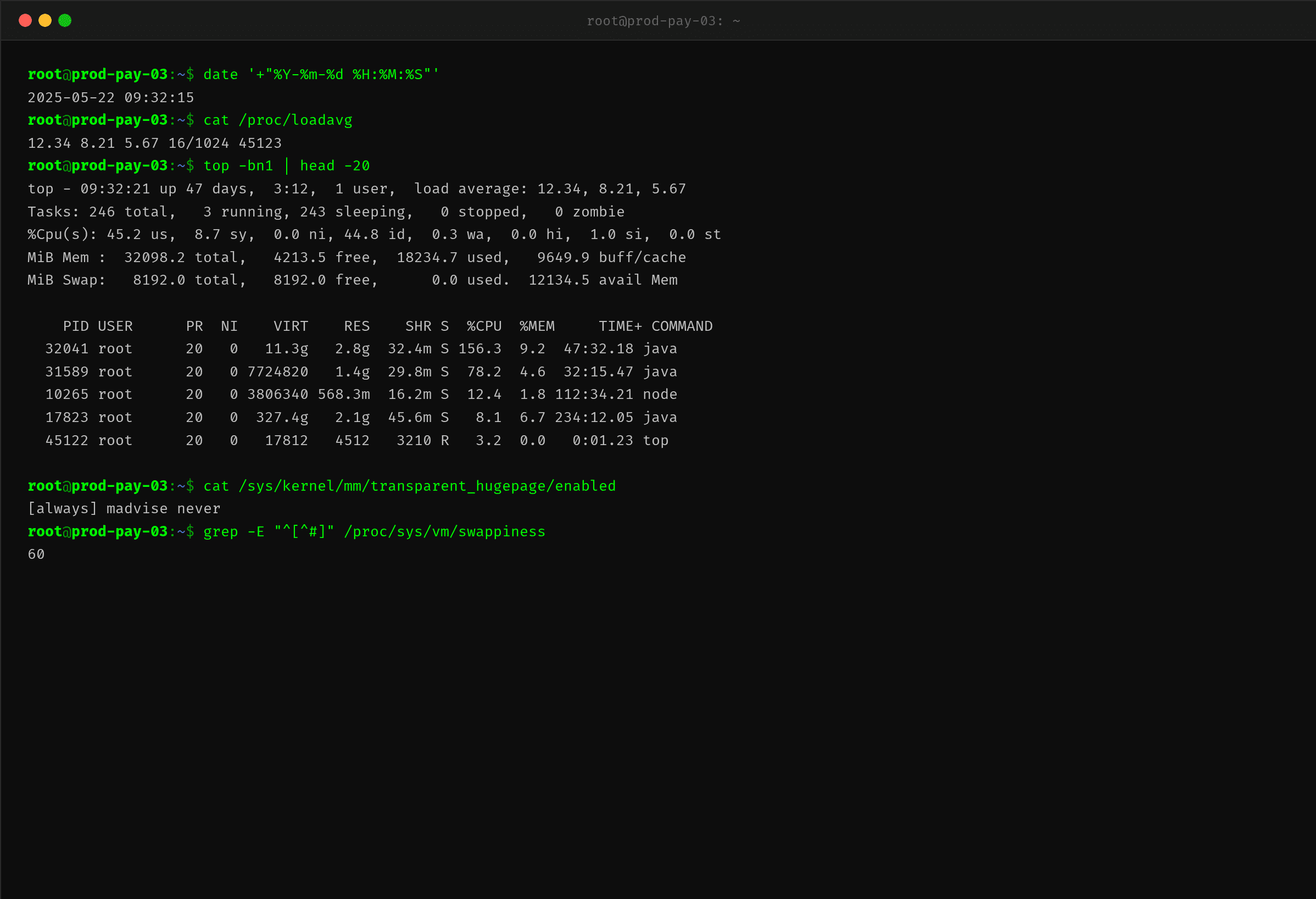Click the MiB Mem 32098.2 total value
Image resolution: width=1316 pixels, height=899 pixels.
click(185, 257)
